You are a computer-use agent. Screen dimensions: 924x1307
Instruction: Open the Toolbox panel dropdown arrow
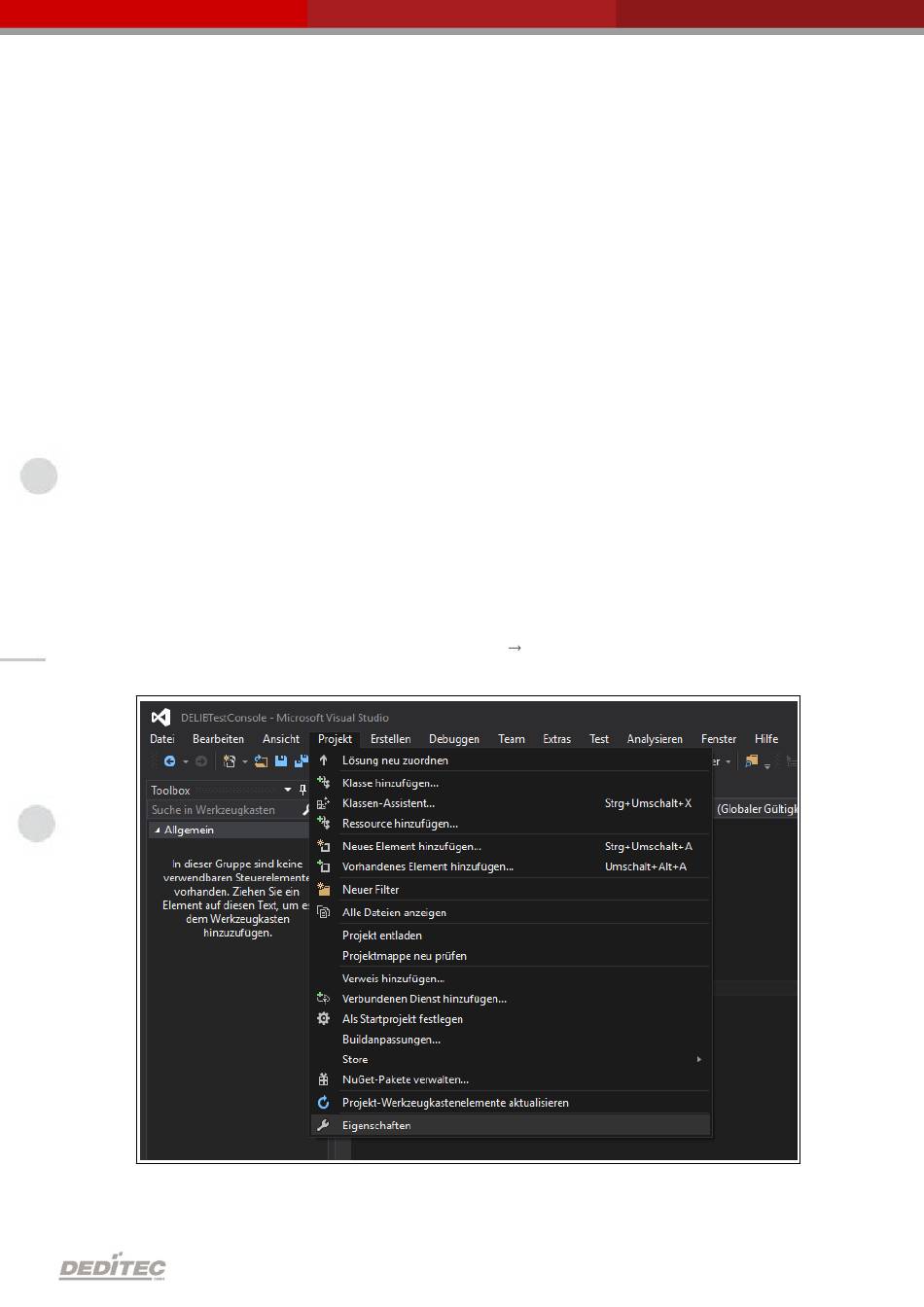pos(288,790)
